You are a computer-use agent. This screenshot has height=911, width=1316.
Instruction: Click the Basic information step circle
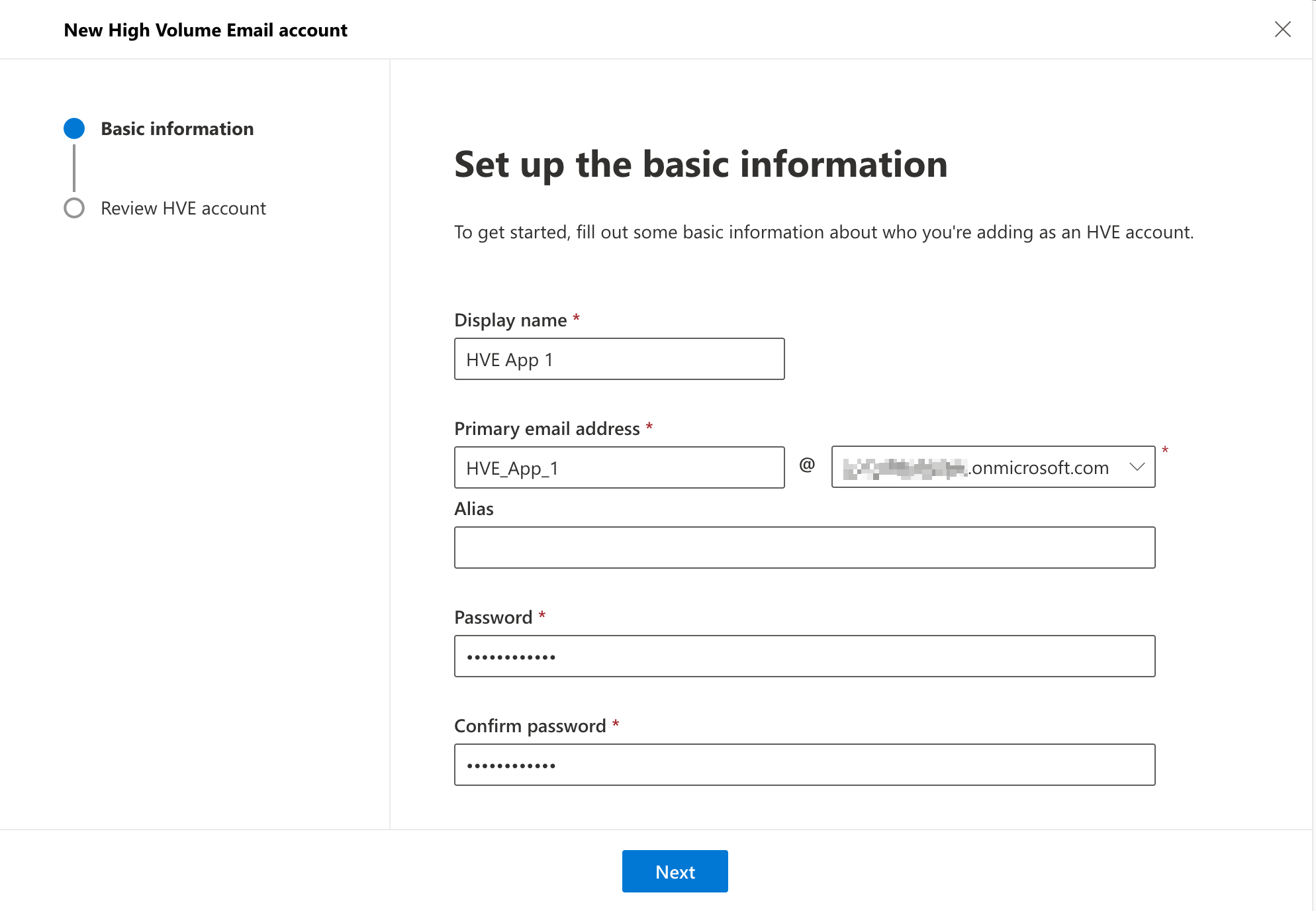(74, 128)
